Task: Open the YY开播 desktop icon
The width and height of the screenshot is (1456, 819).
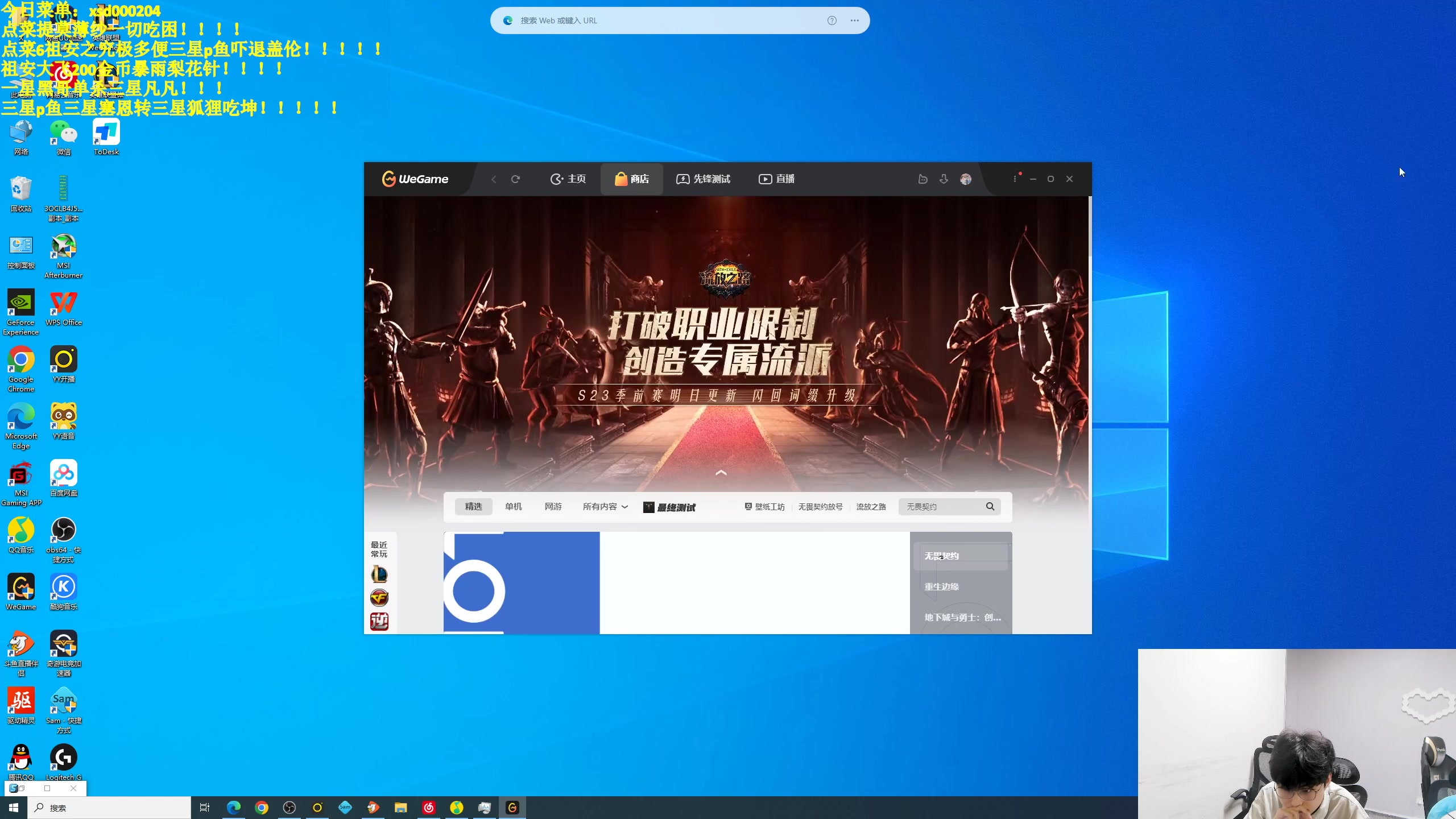Action: pos(64,365)
